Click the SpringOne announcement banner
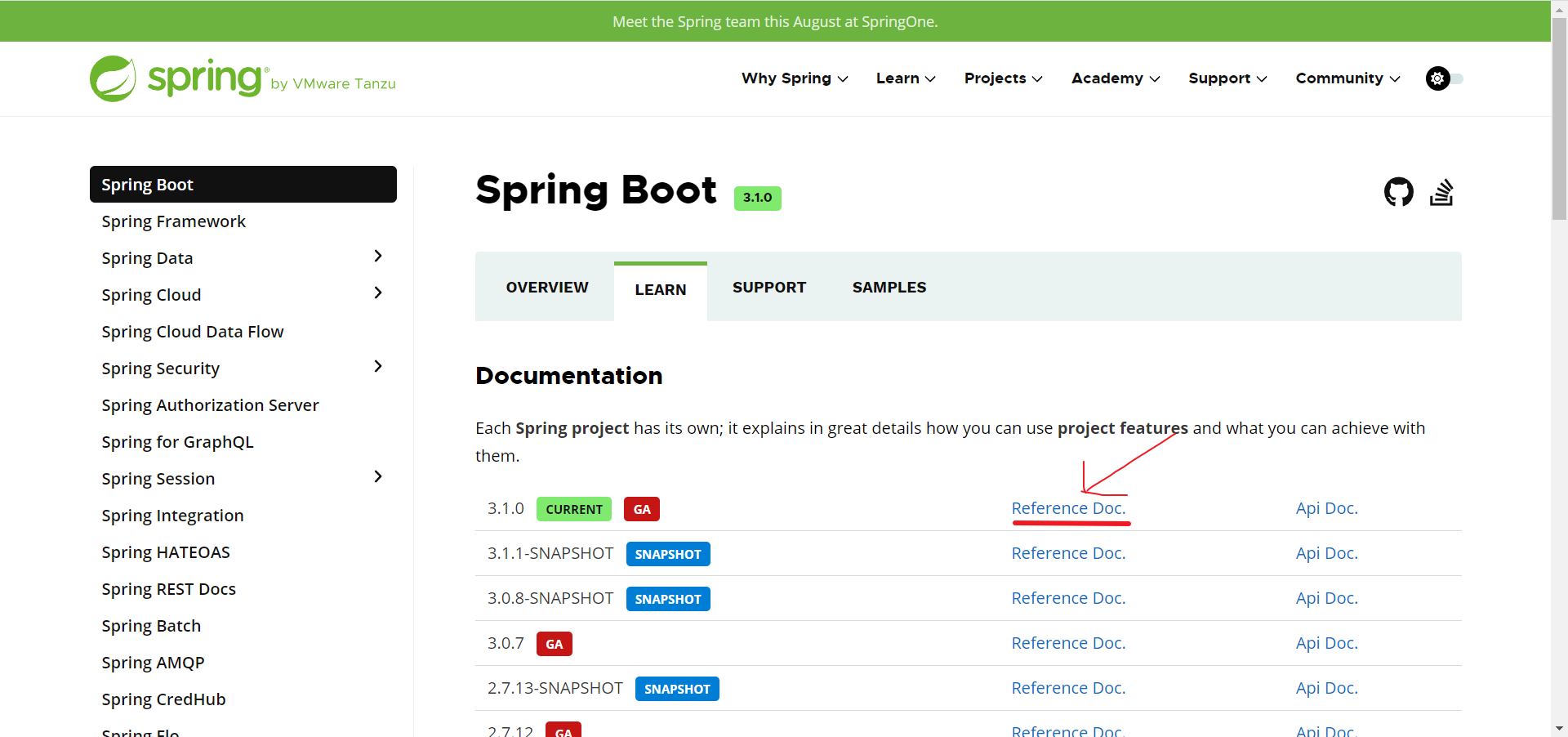Image resolution: width=1568 pixels, height=737 pixels. pyautogui.click(x=775, y=21)
